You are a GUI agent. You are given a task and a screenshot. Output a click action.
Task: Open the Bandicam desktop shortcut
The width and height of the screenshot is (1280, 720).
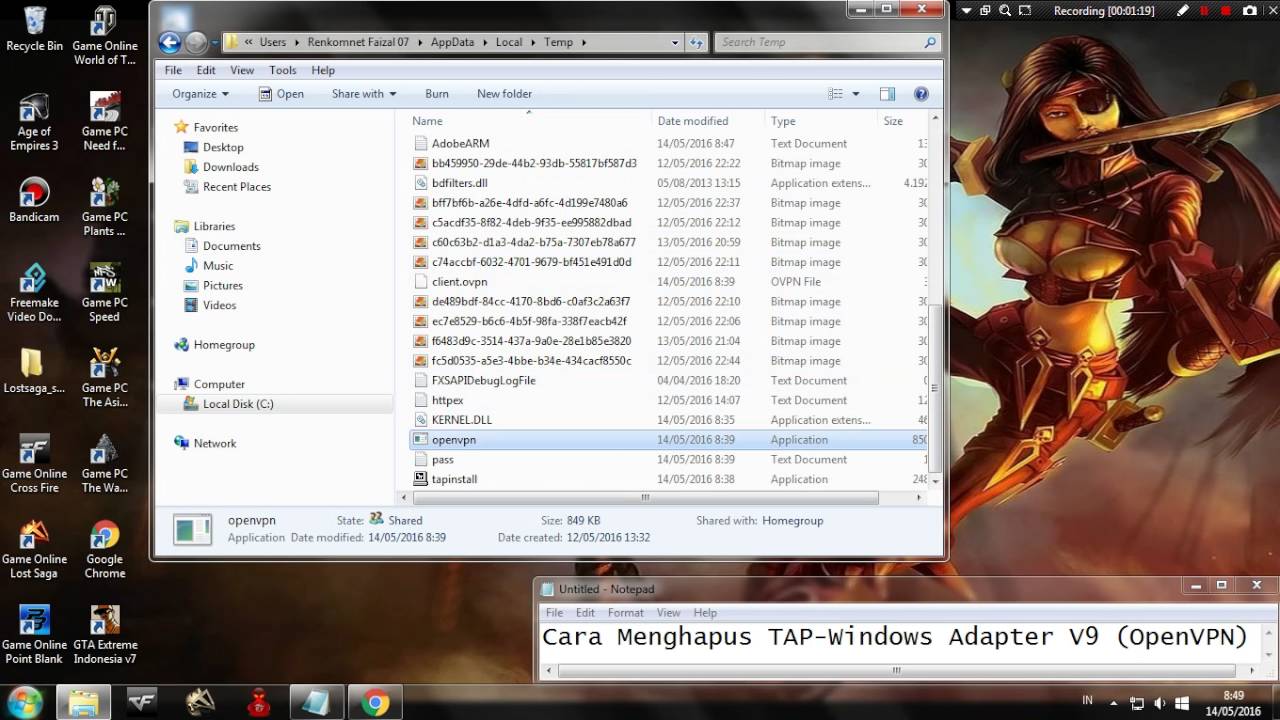click(x=34, y=199)
